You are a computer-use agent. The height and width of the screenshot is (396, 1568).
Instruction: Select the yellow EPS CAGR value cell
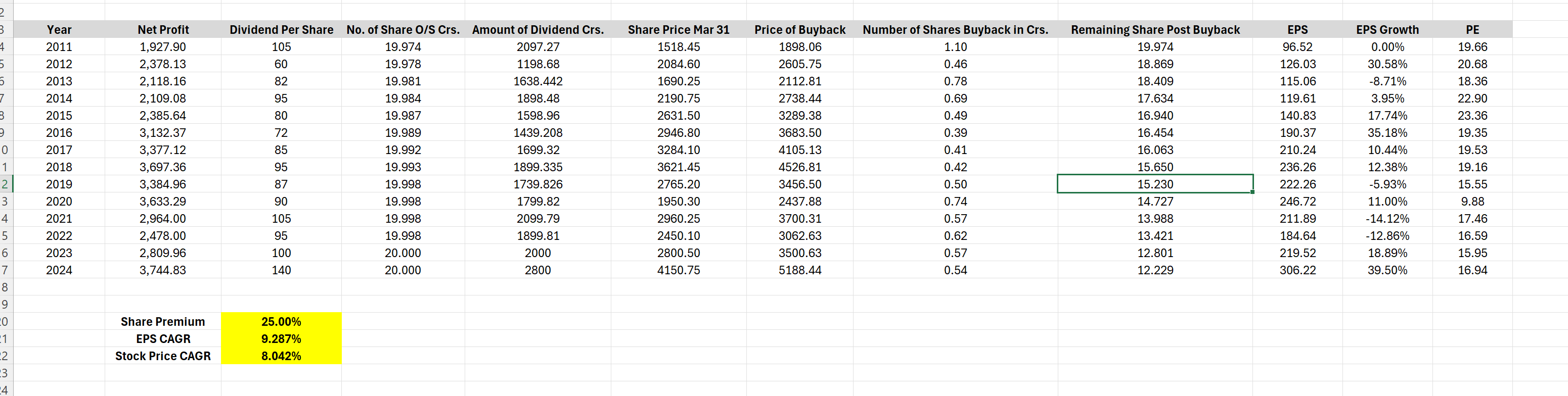[281, 339]
